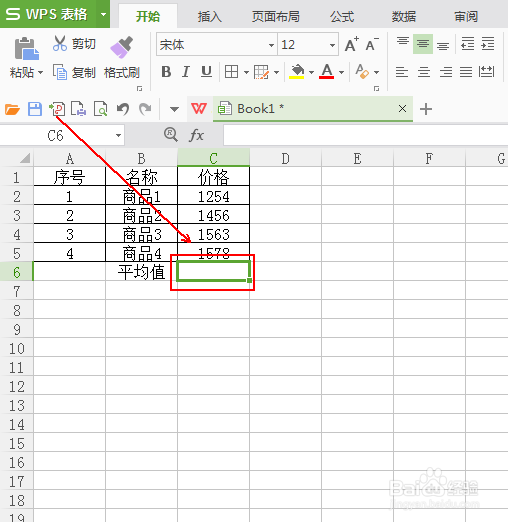
Task: Select column D header
Action: pos(285,158)
